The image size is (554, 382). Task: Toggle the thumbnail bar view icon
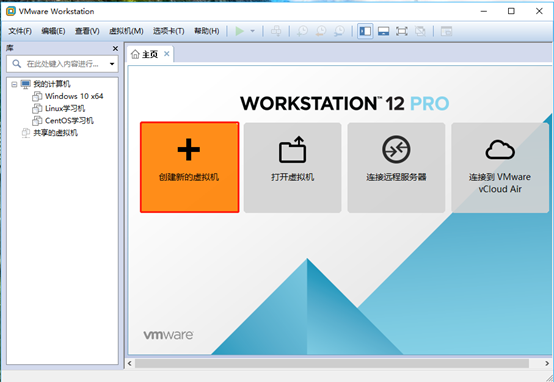pyautogui.click(x=383, y=31)
